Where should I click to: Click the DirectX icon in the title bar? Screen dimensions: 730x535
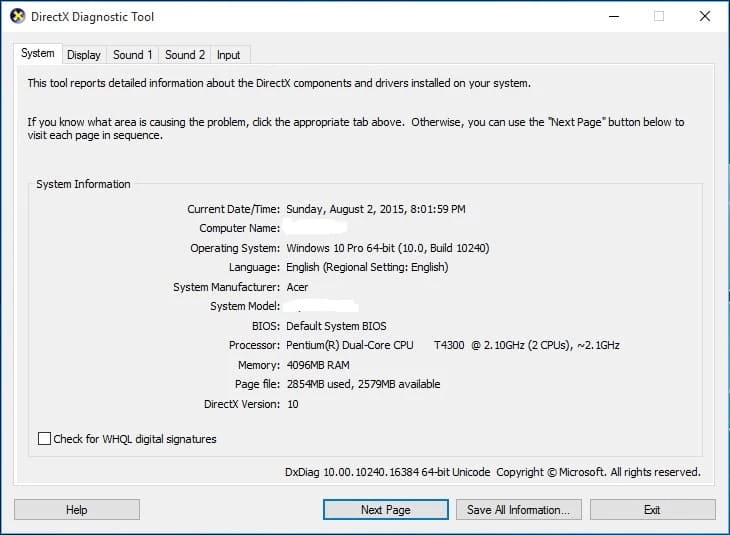[x=17, y=17]
